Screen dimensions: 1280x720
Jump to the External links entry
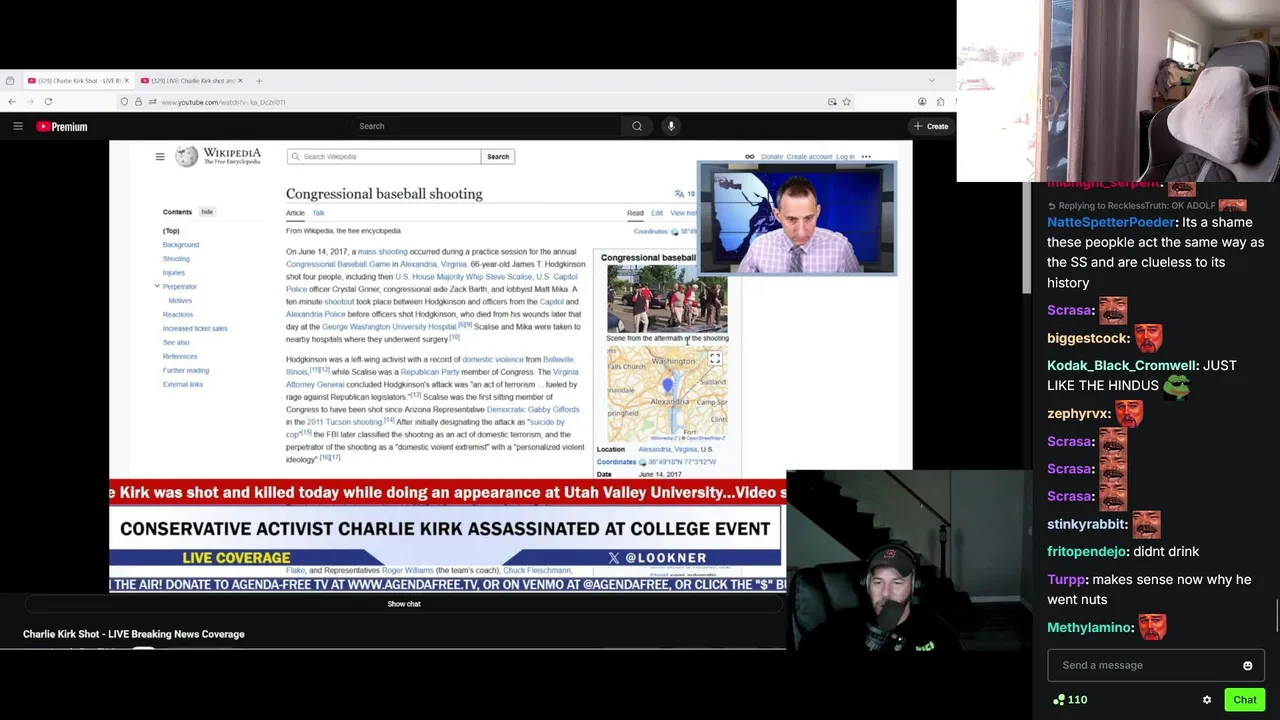pos(183,385)
